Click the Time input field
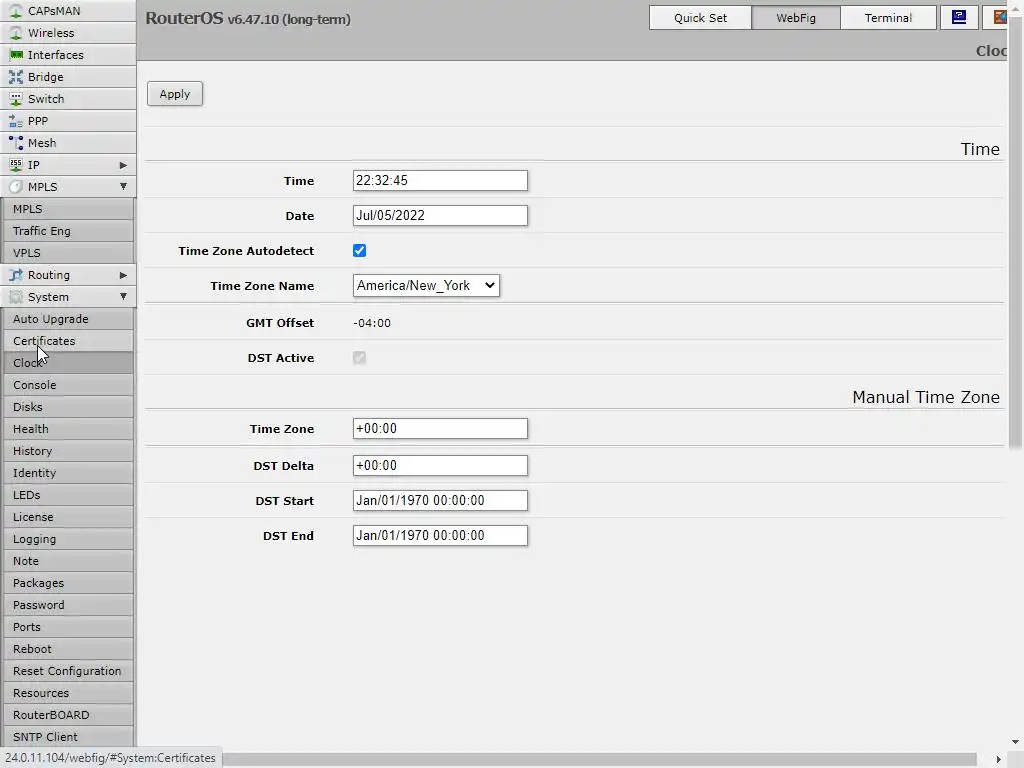Screen dimensions: 1024x768 pos(440,181)
